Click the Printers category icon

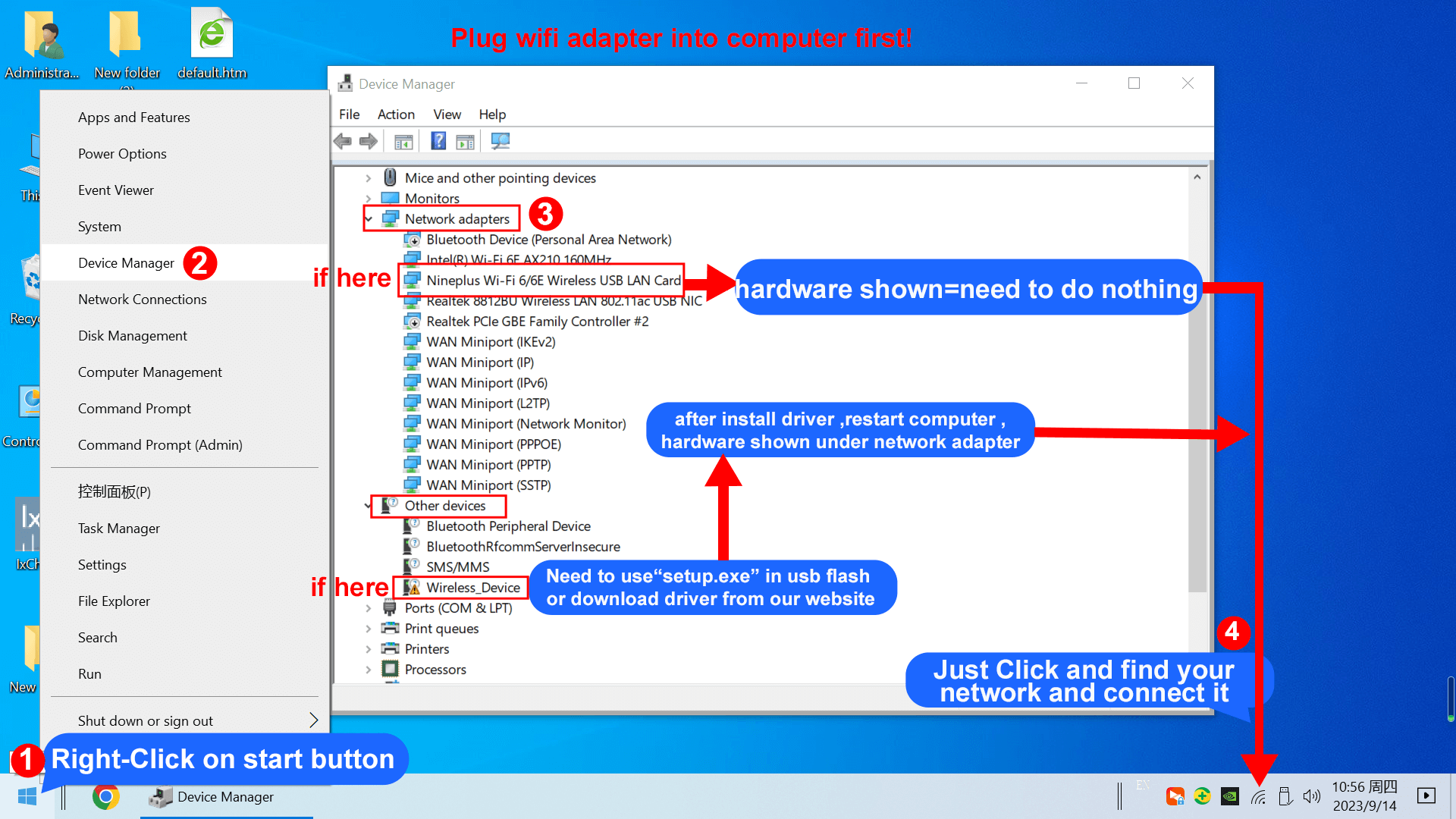(x=390, y=649)
